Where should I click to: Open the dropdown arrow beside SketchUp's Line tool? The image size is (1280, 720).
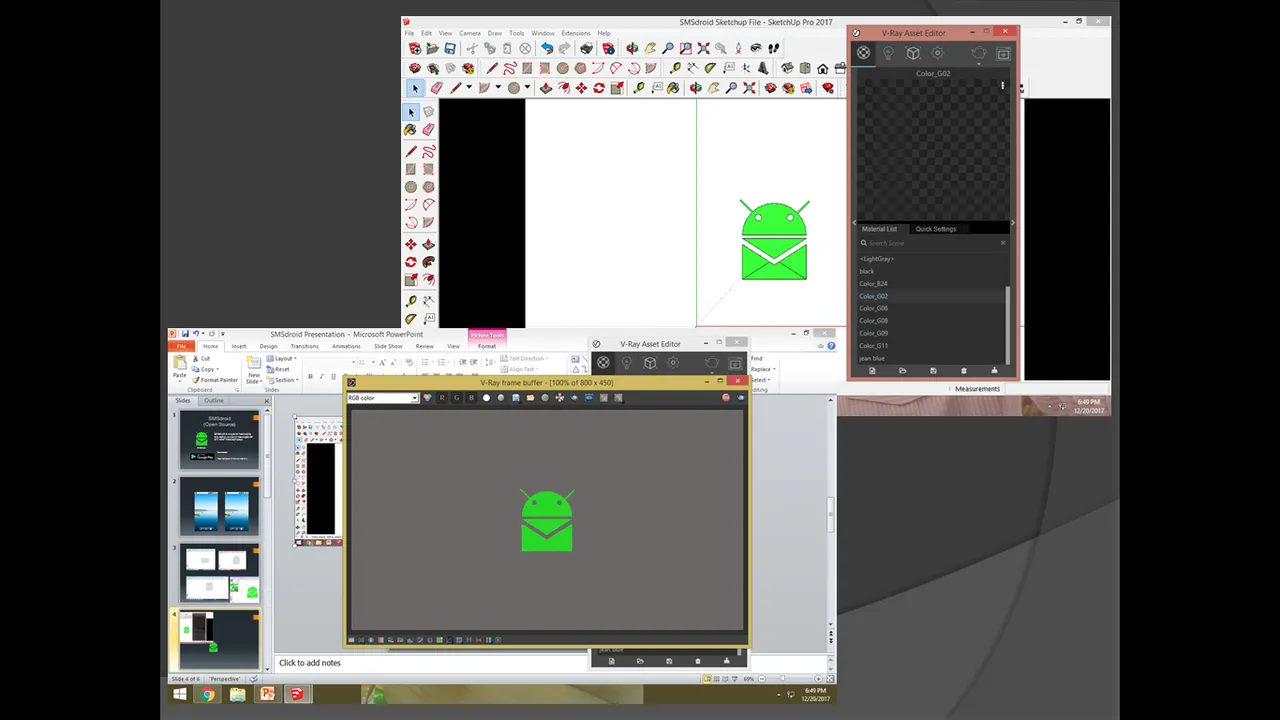click(x=468, y=88)
